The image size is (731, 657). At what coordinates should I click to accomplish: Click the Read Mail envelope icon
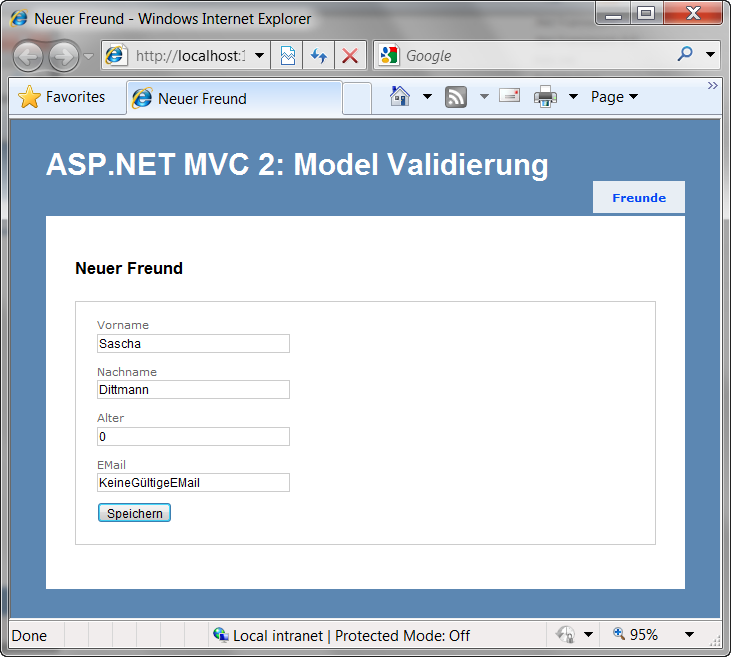click(510, 96)
